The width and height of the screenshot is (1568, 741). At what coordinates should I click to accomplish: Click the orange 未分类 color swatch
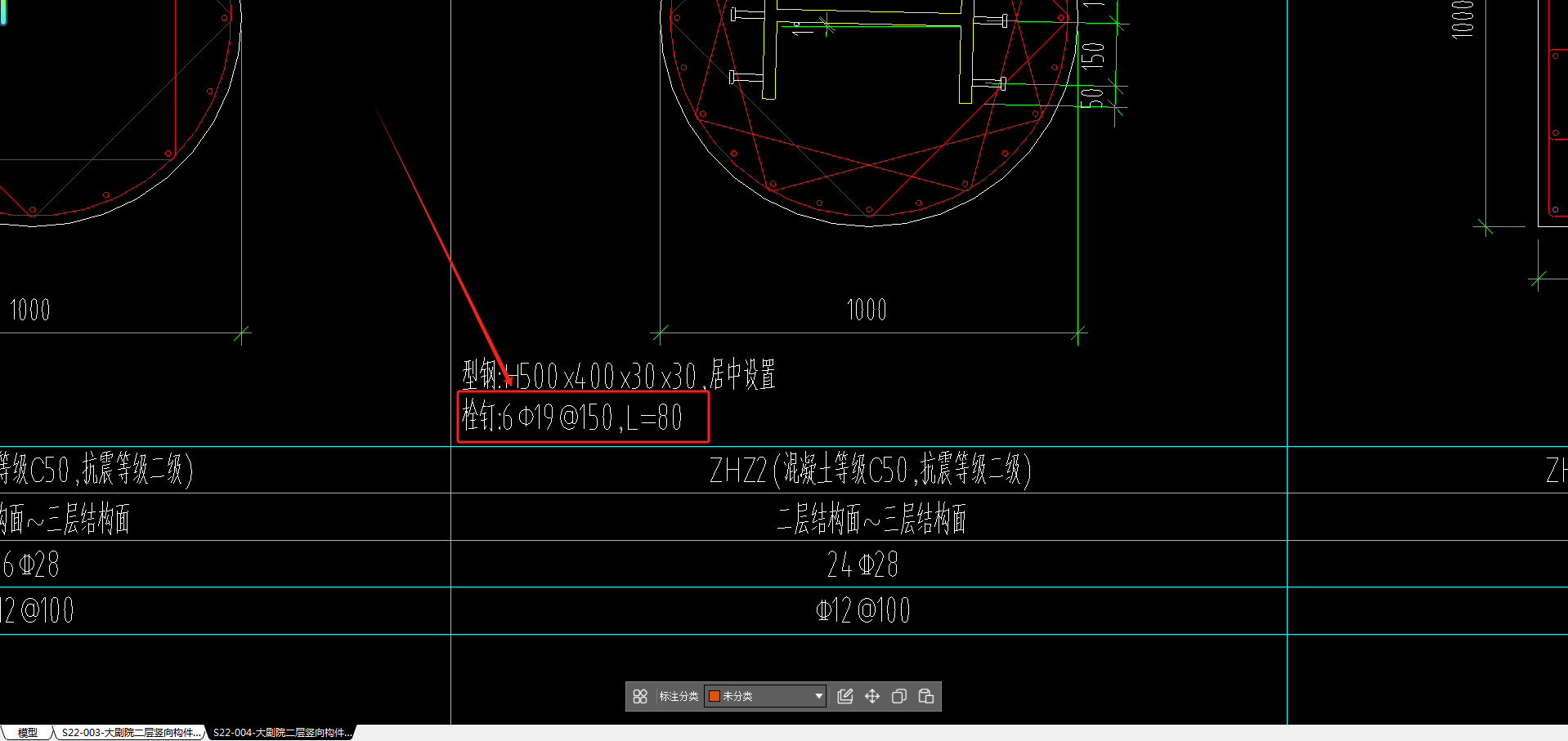coord(714,696)
